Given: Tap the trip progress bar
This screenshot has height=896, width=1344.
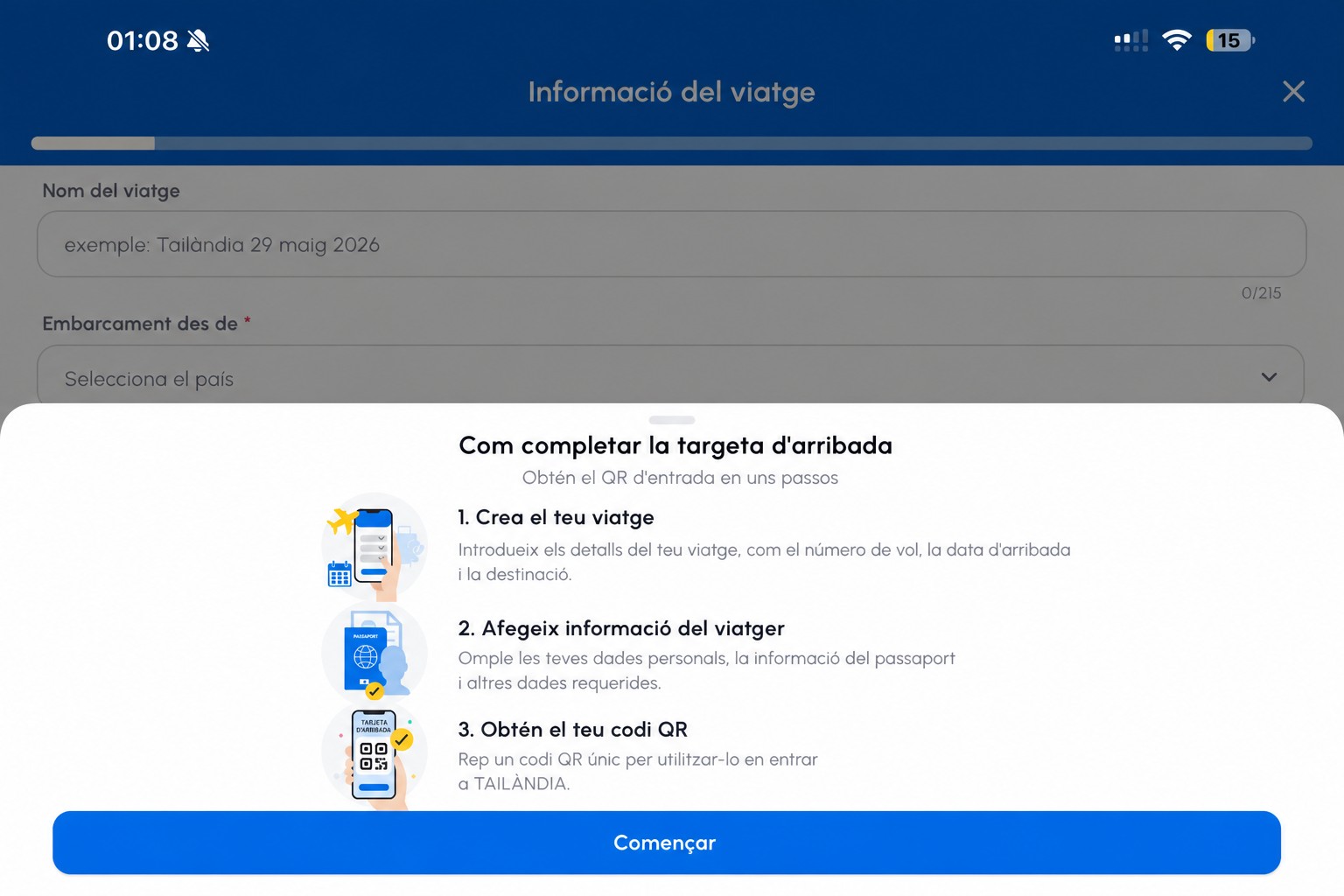Looking at the screenshot, I should pyautogui.click(x=672, y=143).
